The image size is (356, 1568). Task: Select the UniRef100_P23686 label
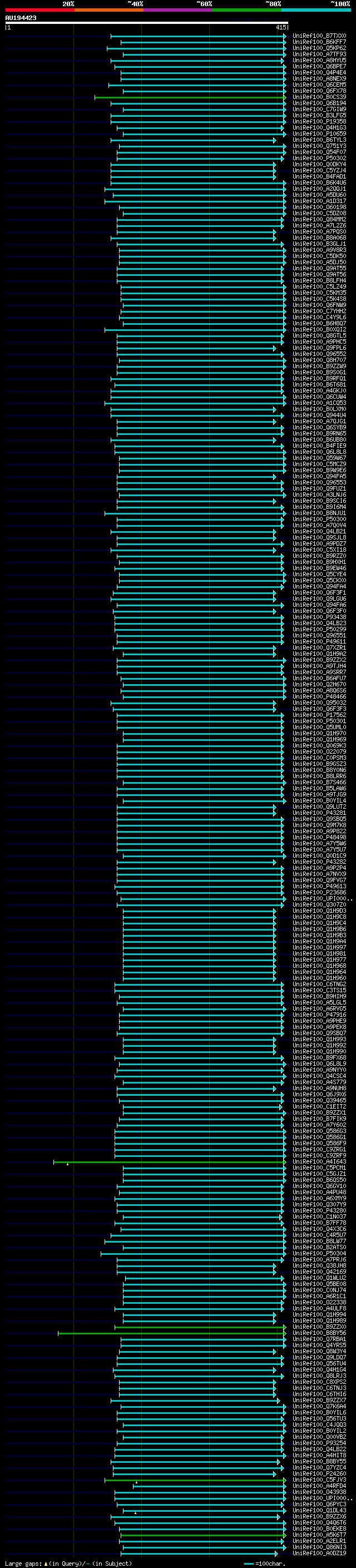click(319, 892)
